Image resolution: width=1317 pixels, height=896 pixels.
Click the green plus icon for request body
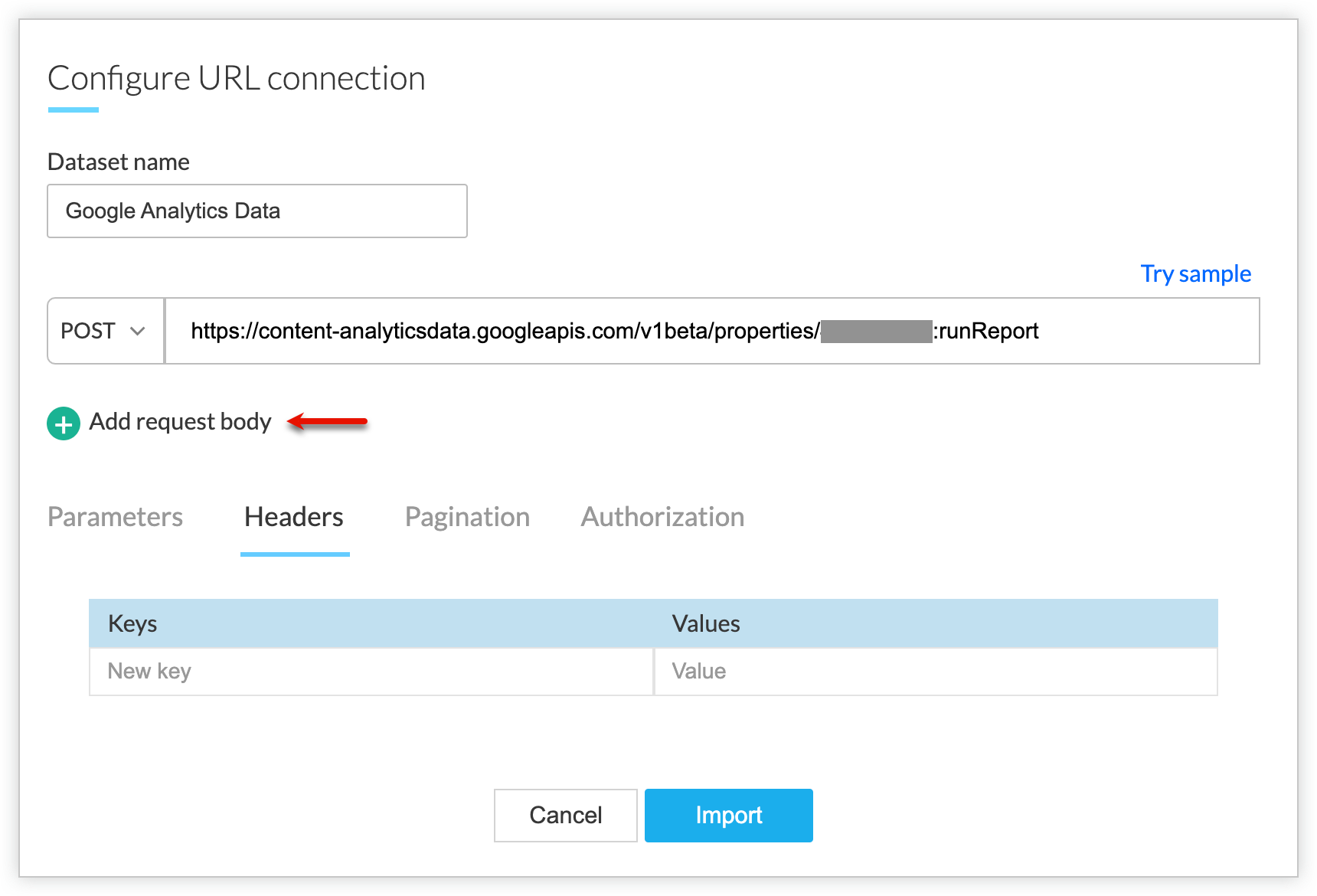[64, 423]
